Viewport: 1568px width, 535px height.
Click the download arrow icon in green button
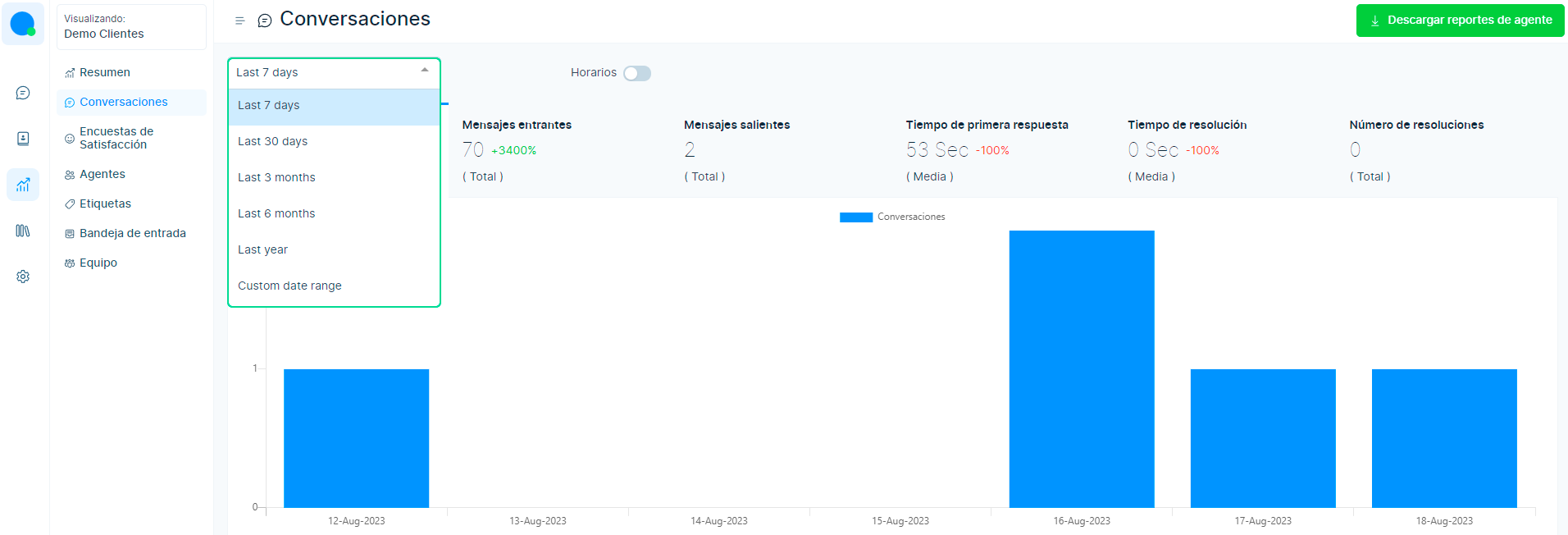pyautogui.click(x=1374, y=21)
